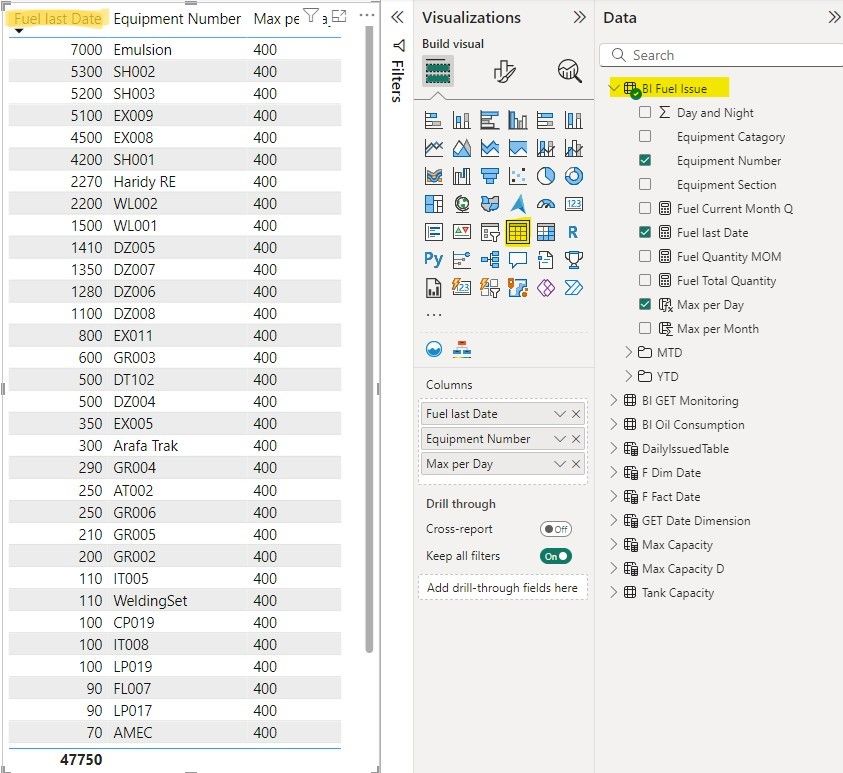843x773 pixels.
Task: Check the Equipment Section field
Action: click(x=645, y=184)
